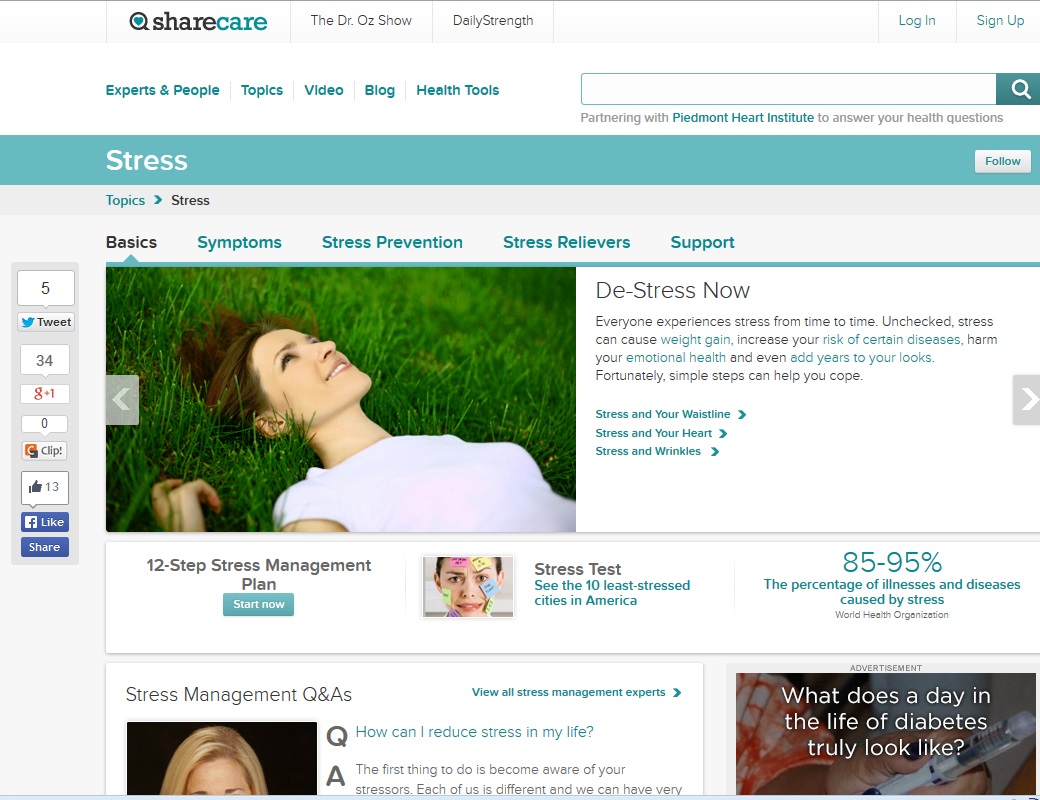Open the DailyStrength link
1040x800 pixels.
(x=493, y=21)
